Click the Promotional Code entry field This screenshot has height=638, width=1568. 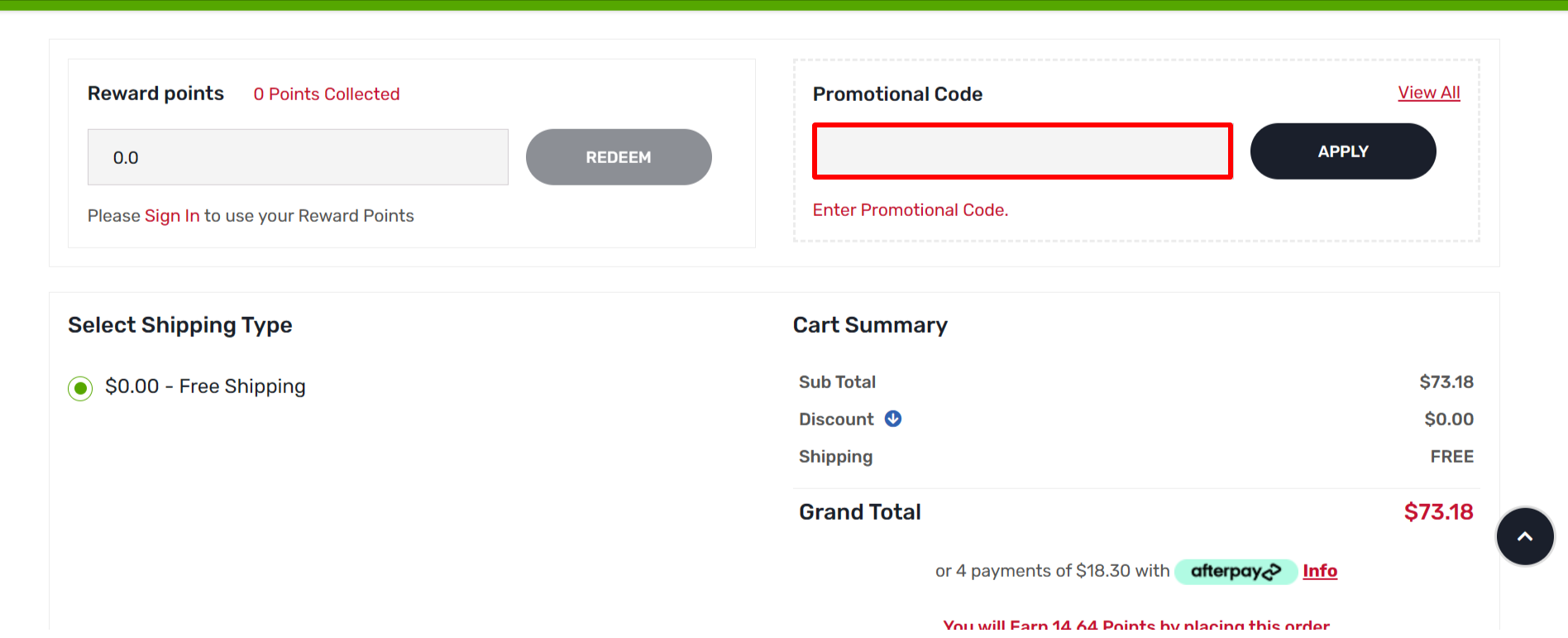(x=1022, y=151)
